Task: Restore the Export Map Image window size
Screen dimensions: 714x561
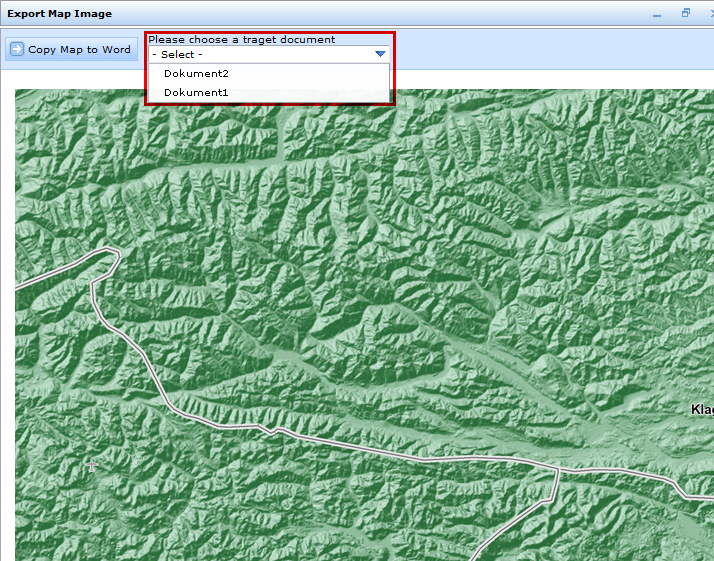Action: (686, 14)
